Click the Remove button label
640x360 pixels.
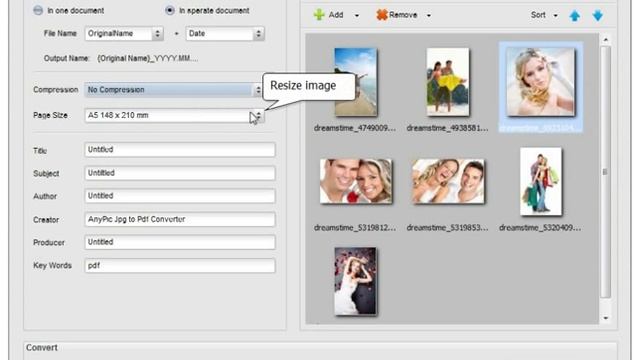tap(403, 15)
